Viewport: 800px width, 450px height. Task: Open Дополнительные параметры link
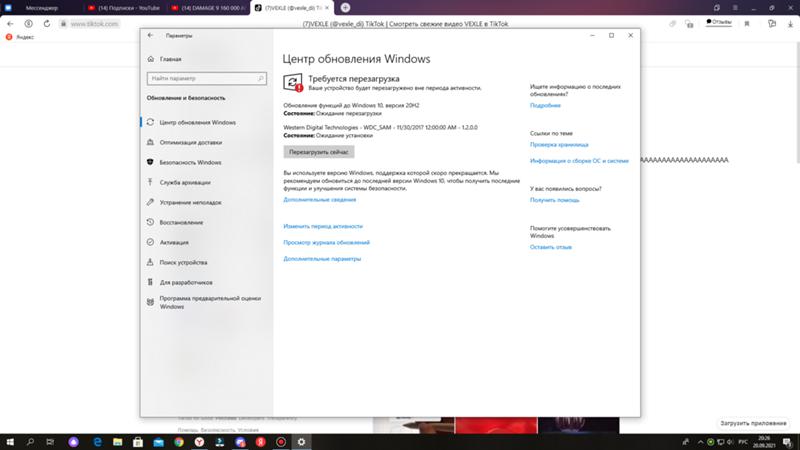click(x=322, y=259)
